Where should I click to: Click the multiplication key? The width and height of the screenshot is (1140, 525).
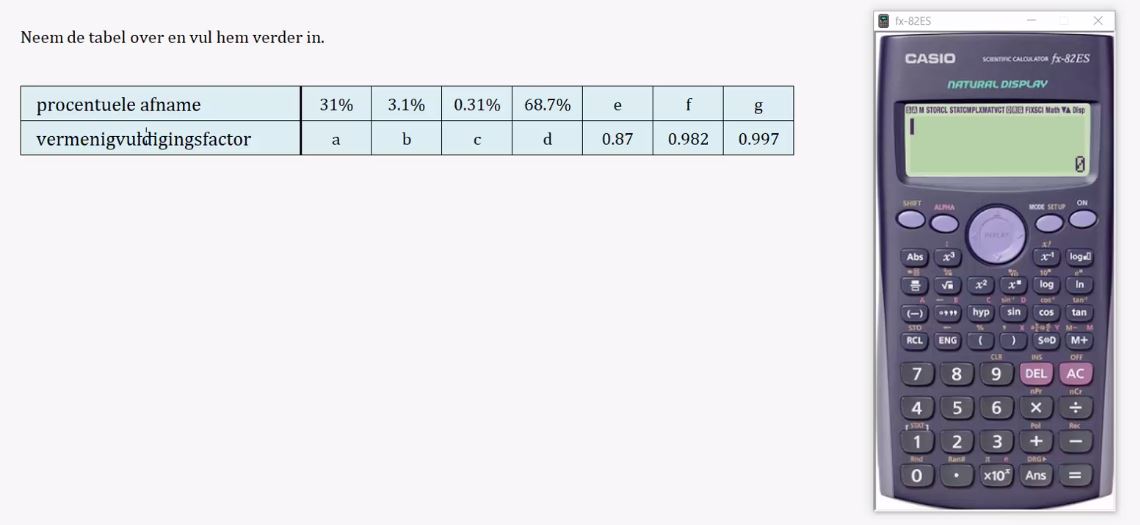point(1035,407)
